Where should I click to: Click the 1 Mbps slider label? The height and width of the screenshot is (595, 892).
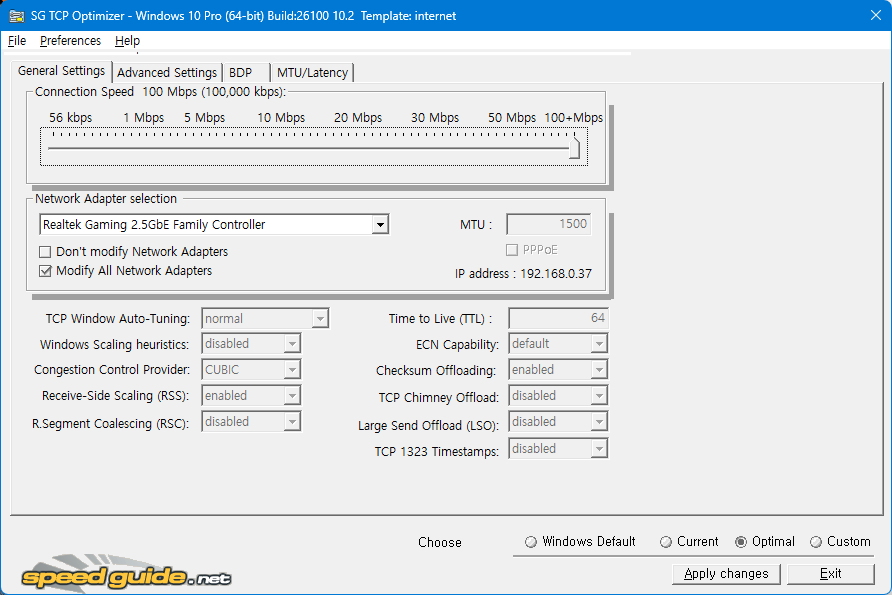pyautogui.click(x=143, y=118)
